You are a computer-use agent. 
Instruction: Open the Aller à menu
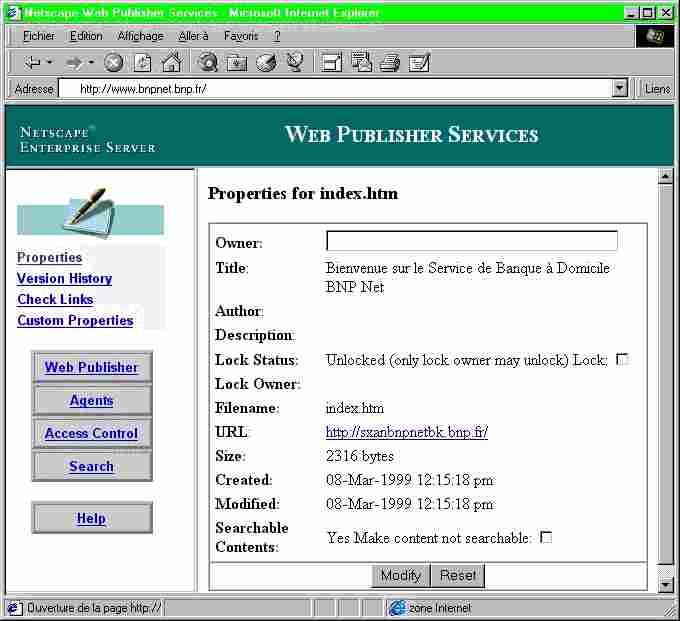pyautogui.click(x=193, y=36)
